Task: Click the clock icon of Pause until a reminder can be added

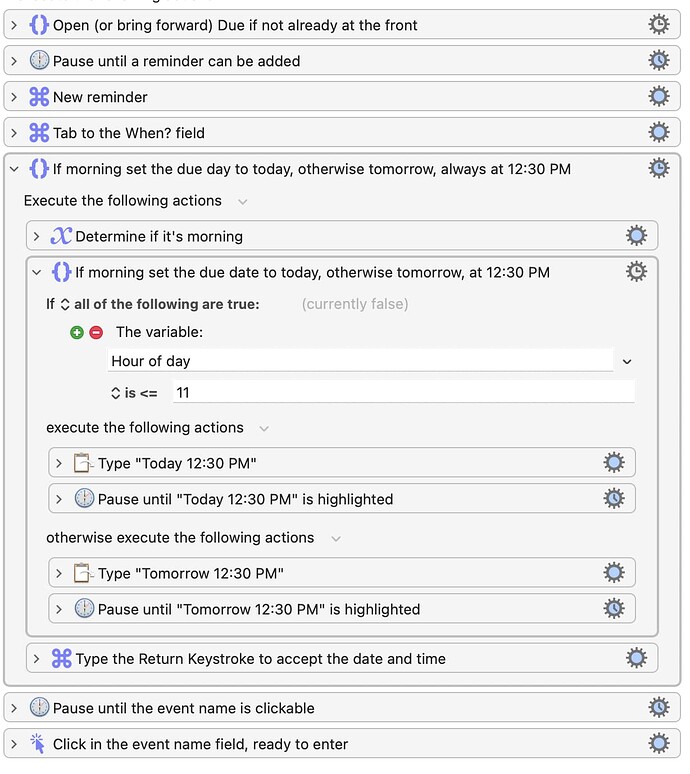Action: [39, 60]
